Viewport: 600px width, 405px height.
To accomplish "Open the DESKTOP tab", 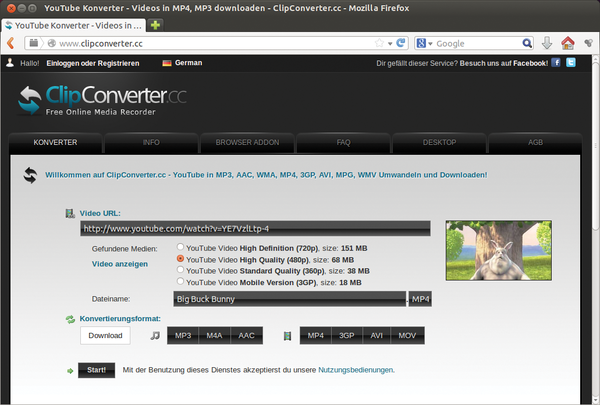I will click(x=439, y=142).
